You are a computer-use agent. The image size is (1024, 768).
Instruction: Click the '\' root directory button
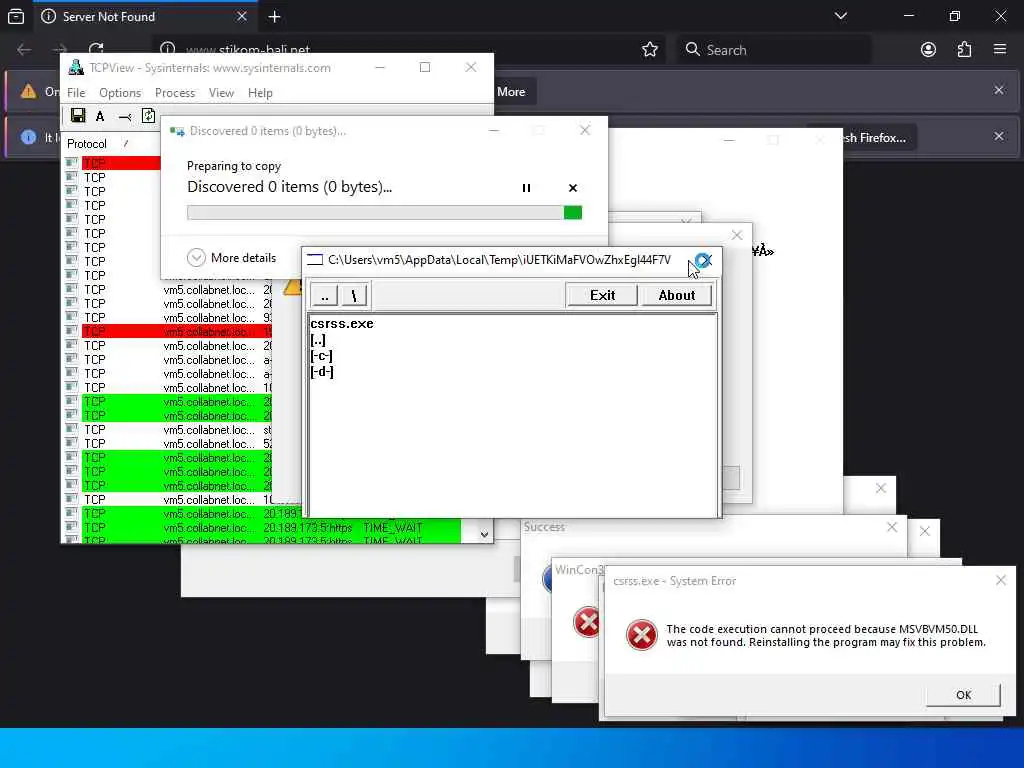(354, 295)
